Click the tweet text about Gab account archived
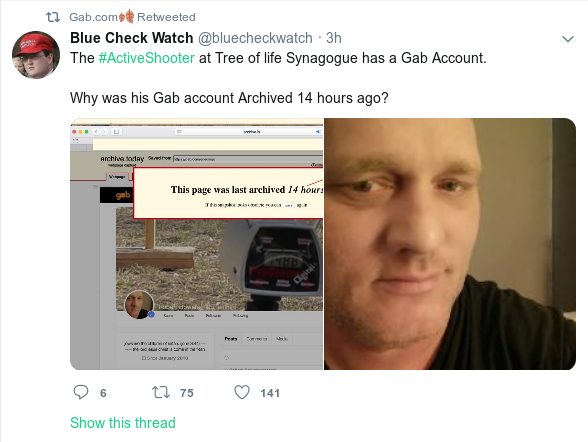Screen dimensions: 588x442 pyautogui.click(x=229, y=98)
